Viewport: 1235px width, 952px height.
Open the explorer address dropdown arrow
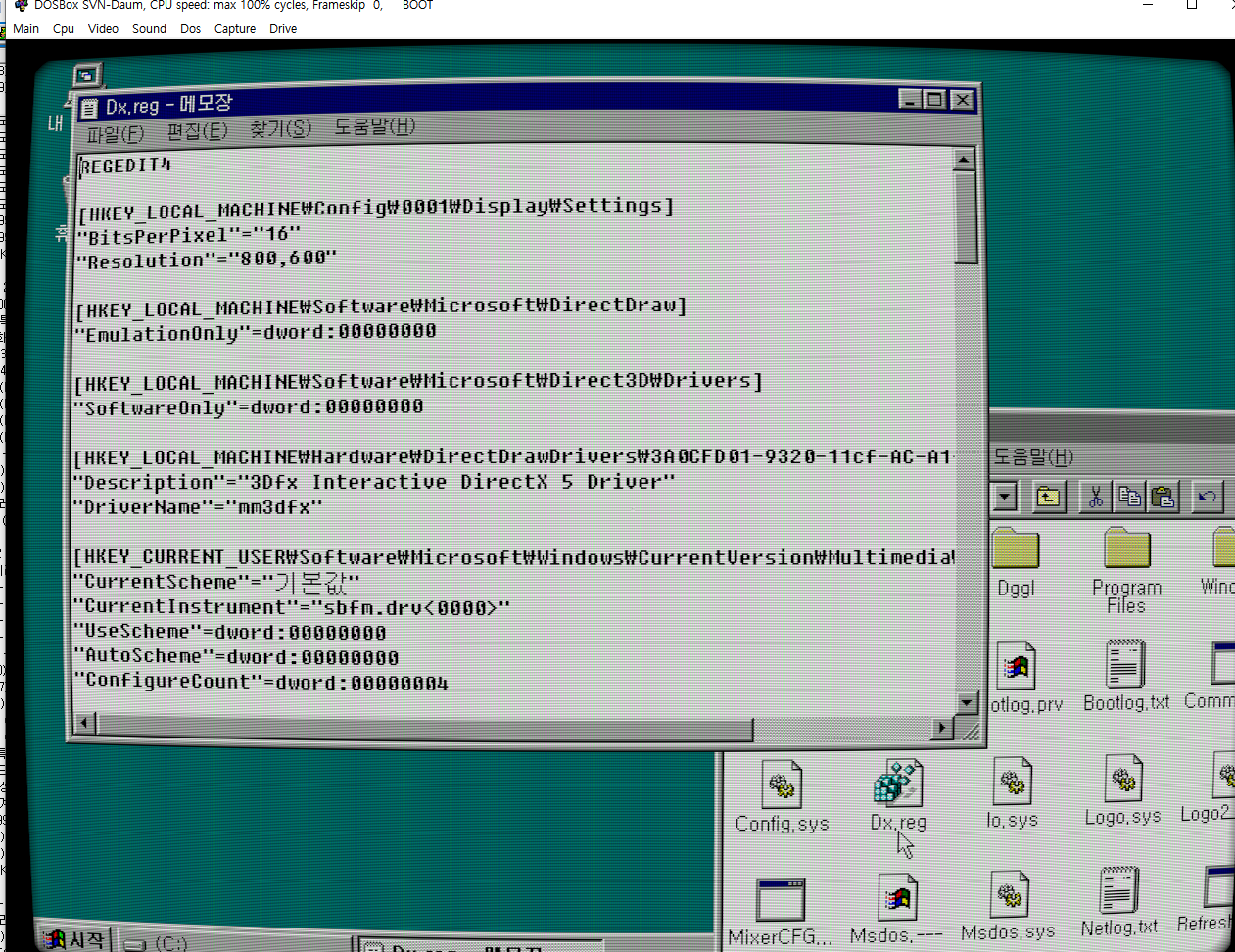[1004, 497]
